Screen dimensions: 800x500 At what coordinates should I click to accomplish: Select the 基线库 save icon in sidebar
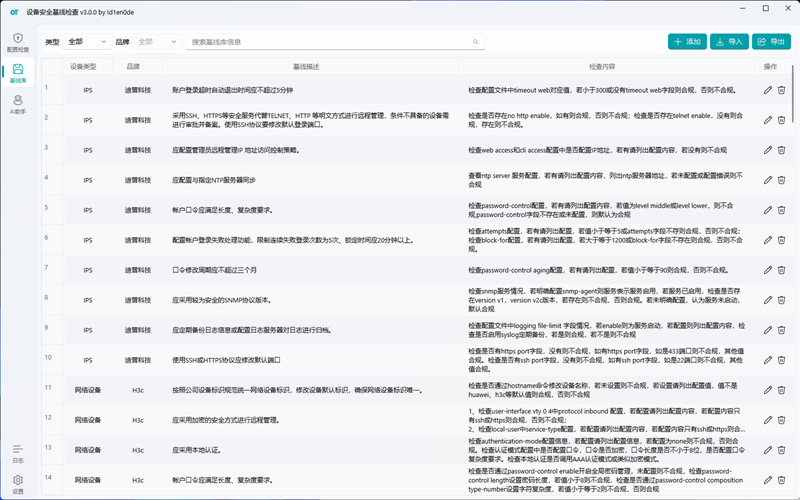pyautogui.click(x=18, y=69)
